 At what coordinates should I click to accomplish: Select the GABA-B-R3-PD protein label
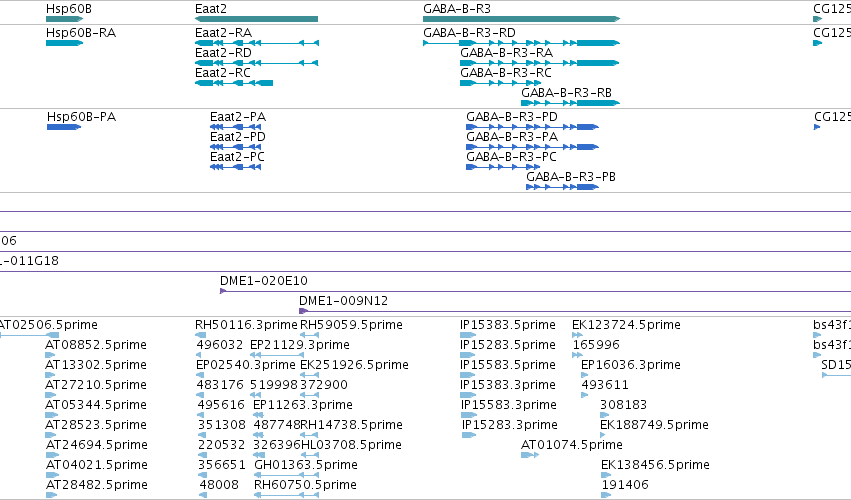(x=512, y=117)
